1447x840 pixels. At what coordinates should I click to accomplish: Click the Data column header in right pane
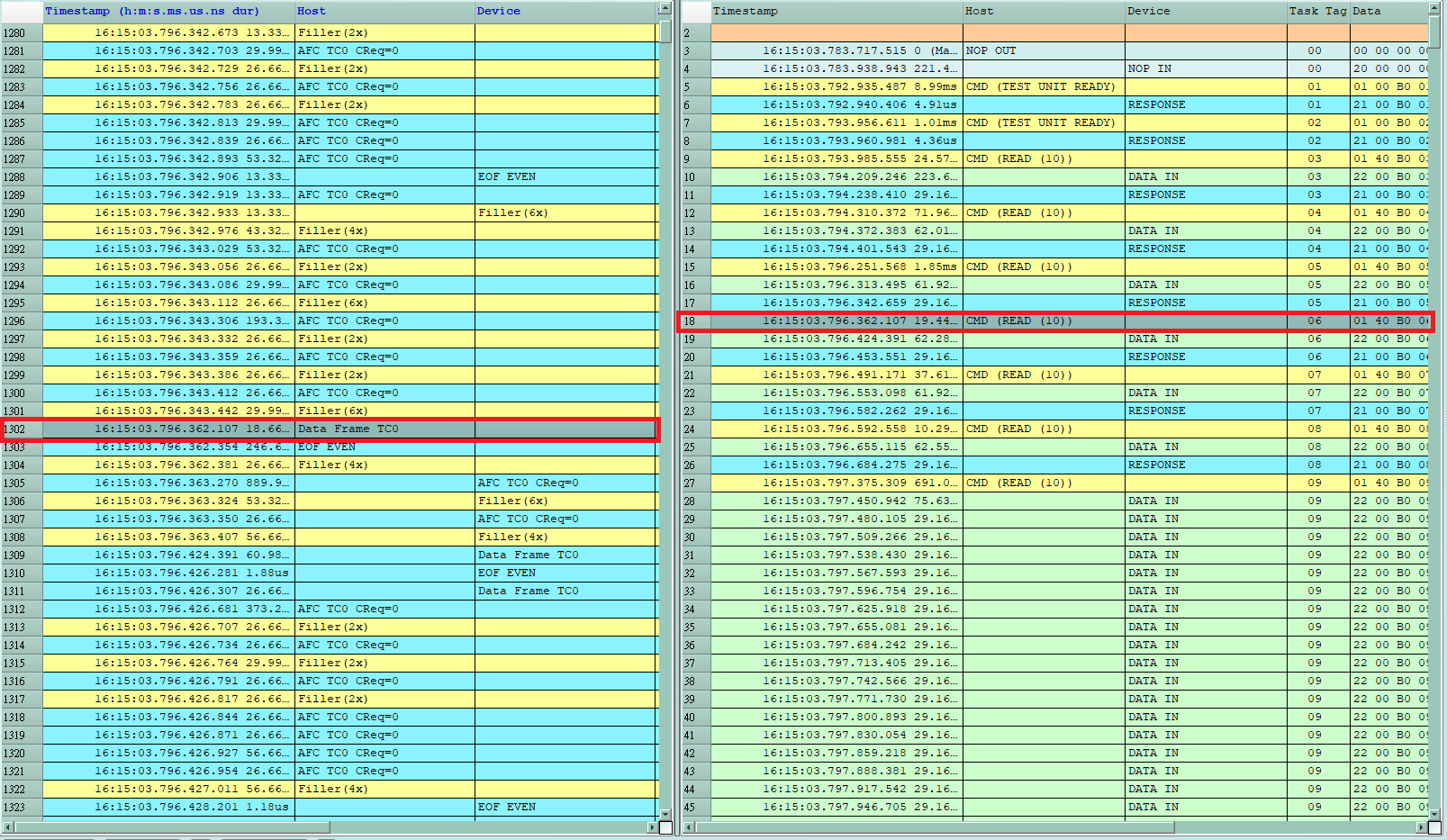click(x=1388, y=11)
